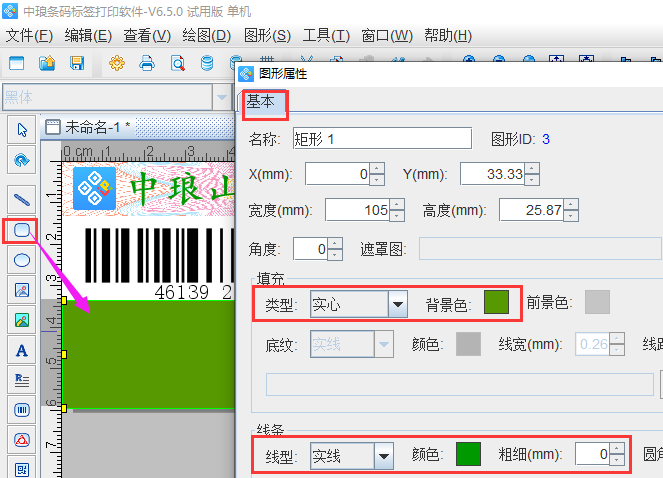This screenshot has height=478, width=663.
Task: Click the X(mm) value field
Action: [x=337, y=174]
